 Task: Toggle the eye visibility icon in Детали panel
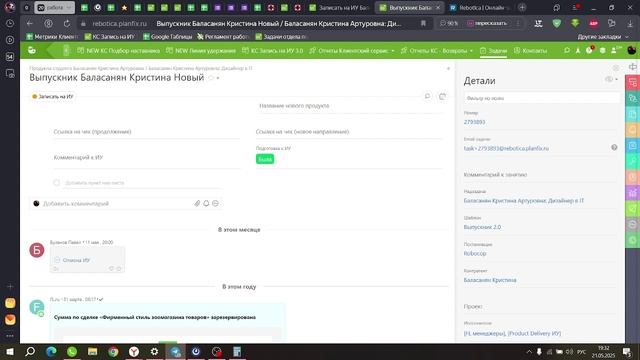pyautogui.click(x=609, y=80)
